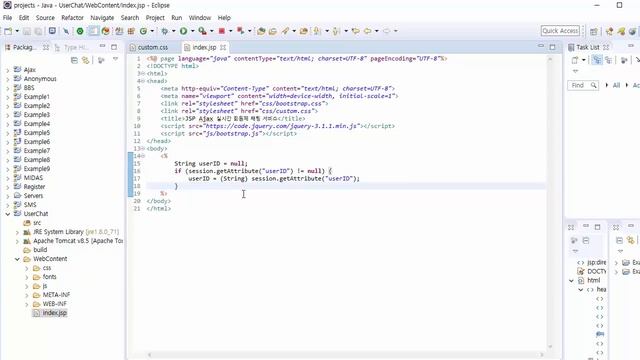Select the DOCTYPE node in Outline
This screenshot has height=360, width=640.
pos(596,271)
